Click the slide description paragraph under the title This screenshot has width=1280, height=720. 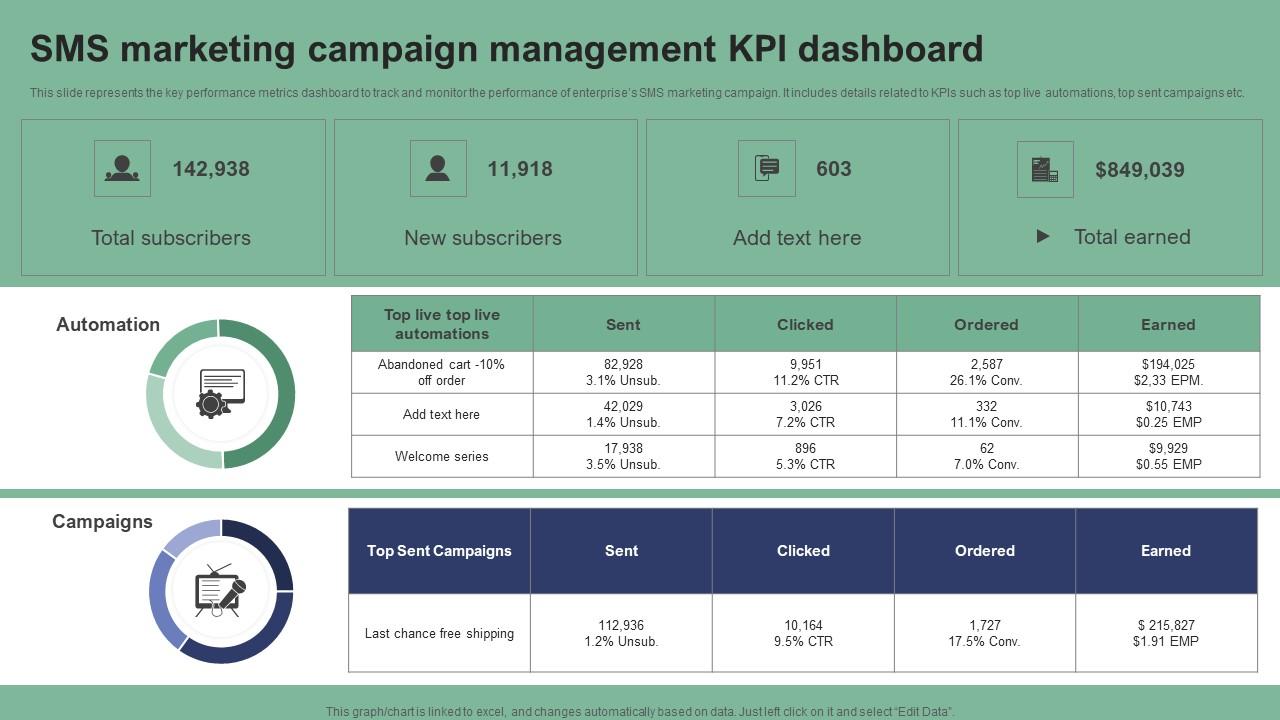[x=637, y=93]
